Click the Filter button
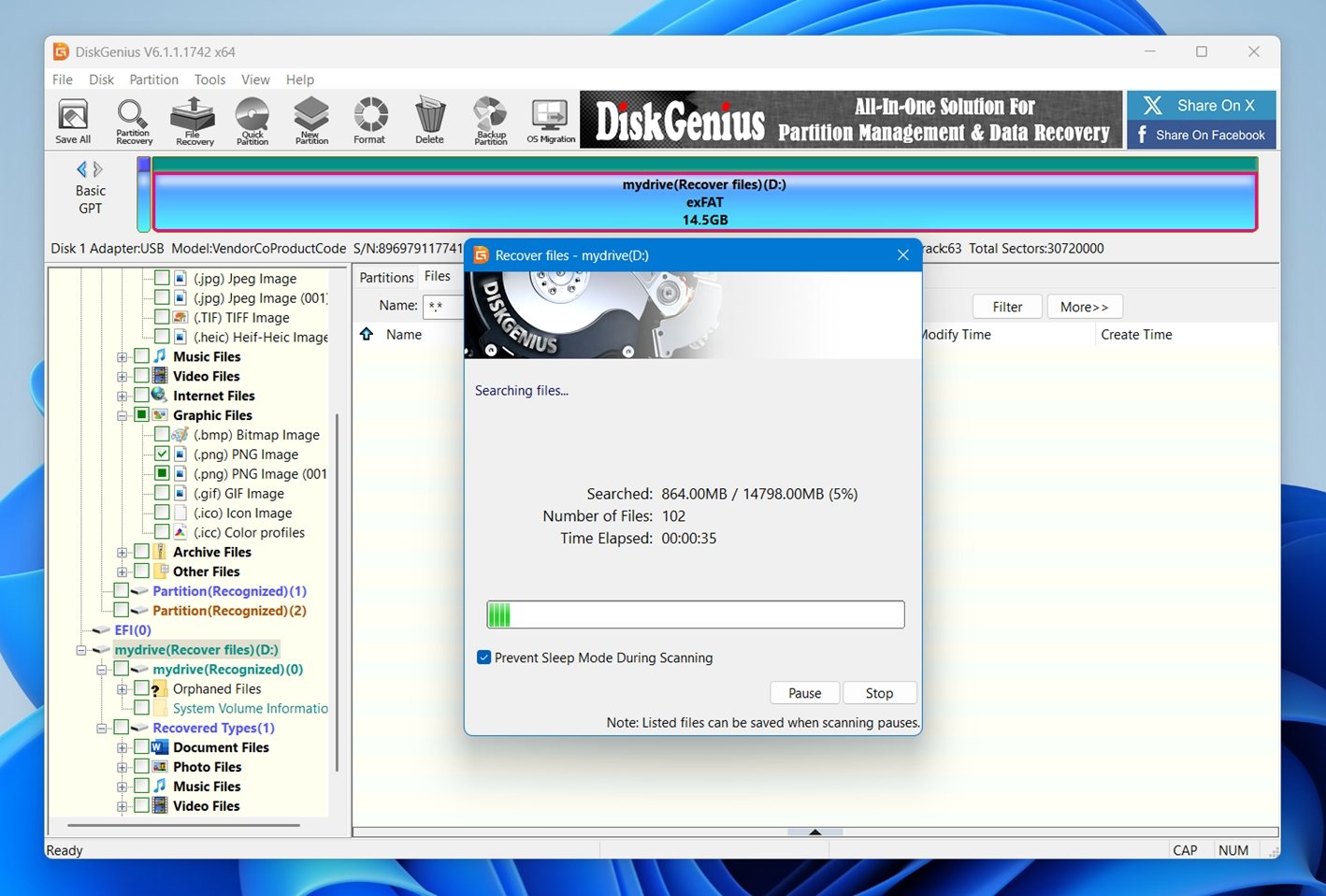The image size is (1326, 896). [x=1006, y=306]
